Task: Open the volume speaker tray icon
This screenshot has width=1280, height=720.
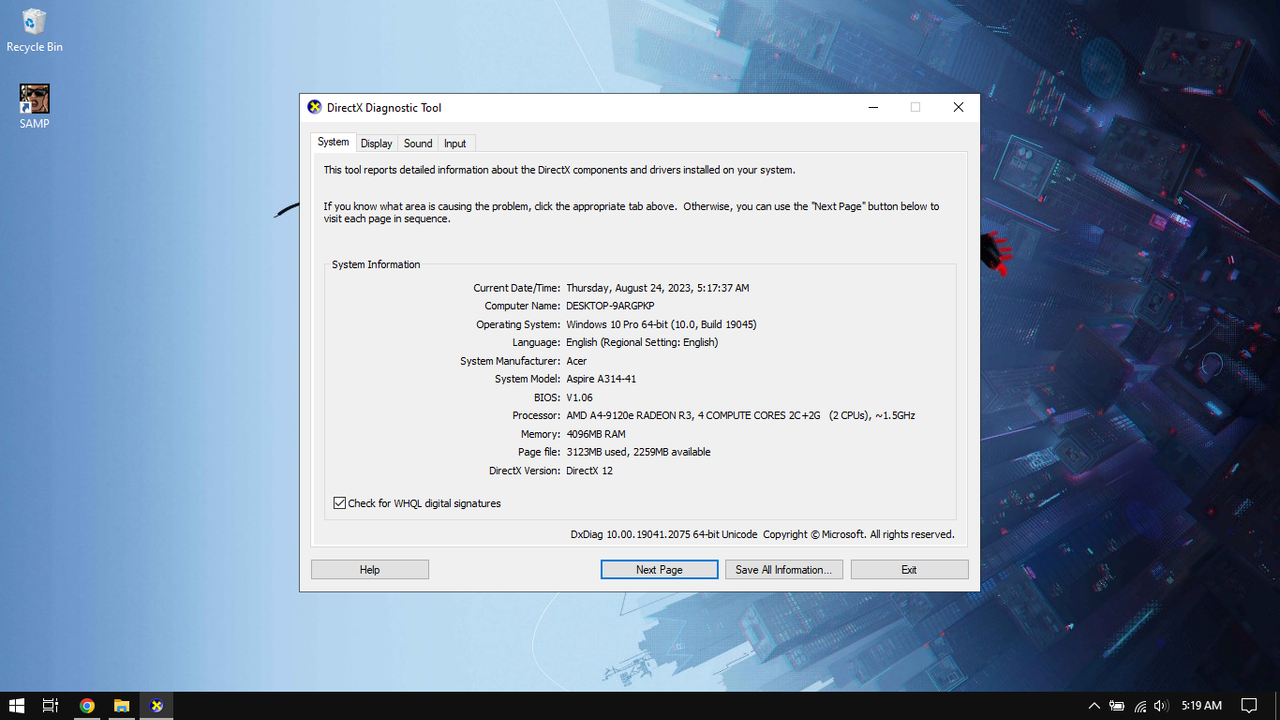Action: coord(1161,705)
